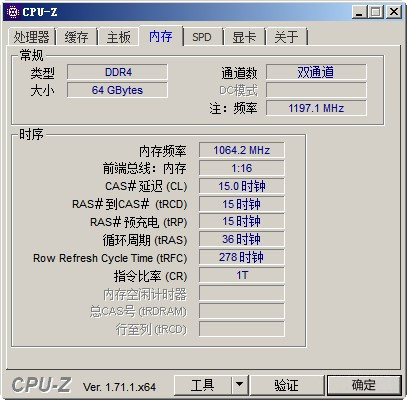Viewport: 407px width, 400px height.
Task: Open the 缓存 tab
Action: click(77, 37)
